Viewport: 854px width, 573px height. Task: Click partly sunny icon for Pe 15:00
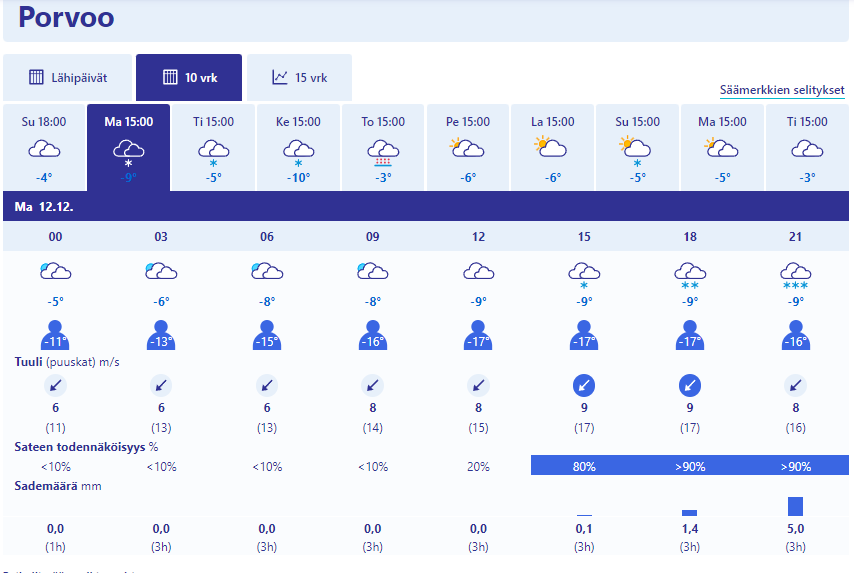(x=467, y=148)
